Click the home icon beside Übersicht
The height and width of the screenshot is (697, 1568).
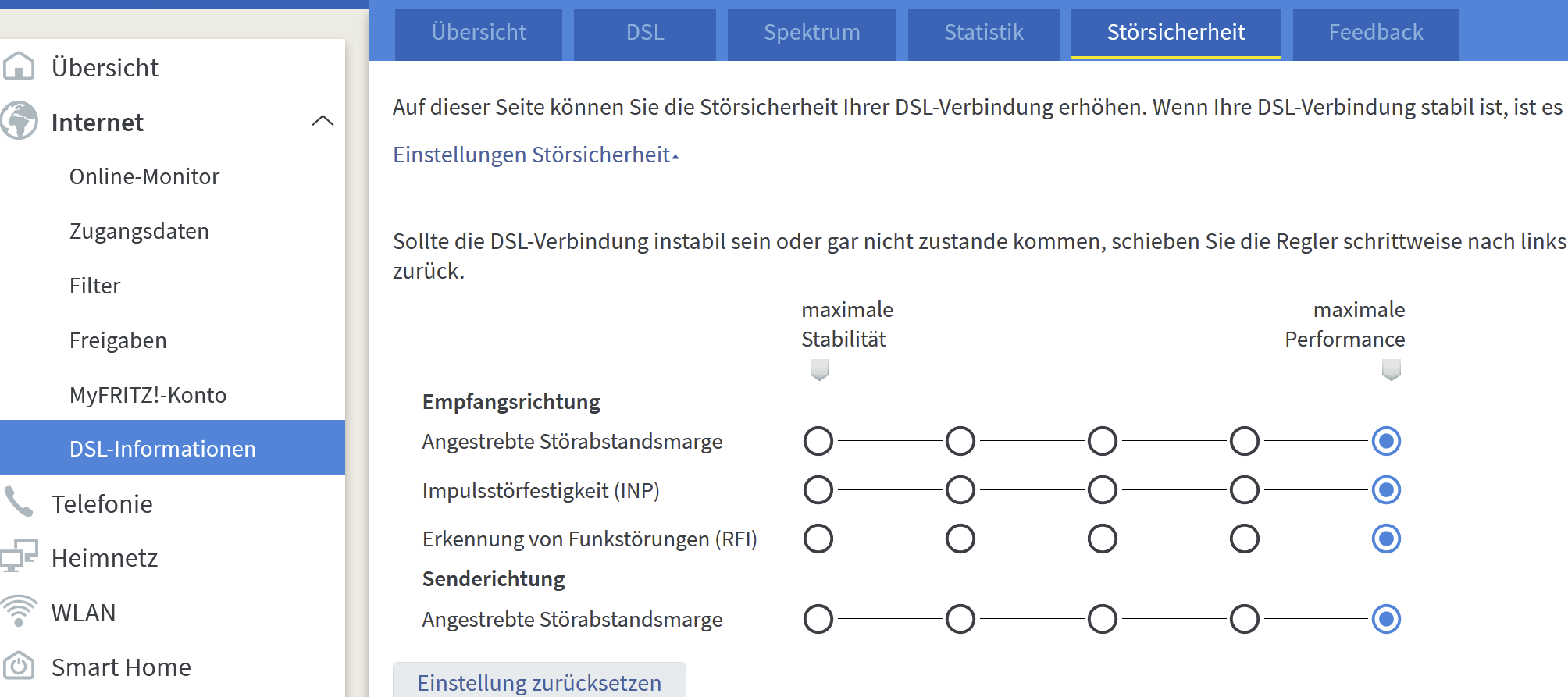coord(19,67)
